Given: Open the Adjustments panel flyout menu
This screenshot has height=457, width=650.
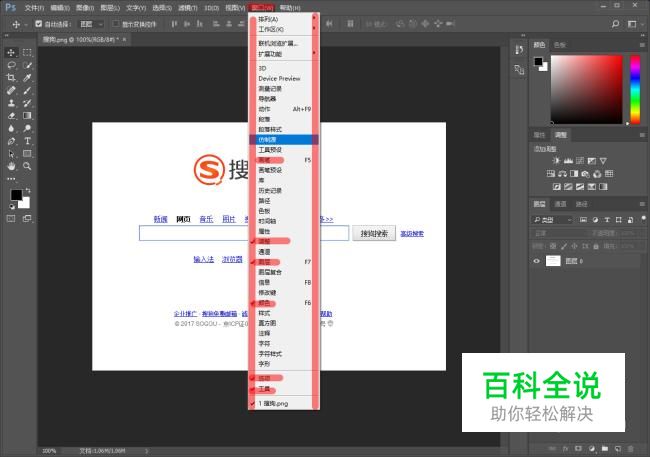Looking at the screenshot, I should tap(642, 135).
